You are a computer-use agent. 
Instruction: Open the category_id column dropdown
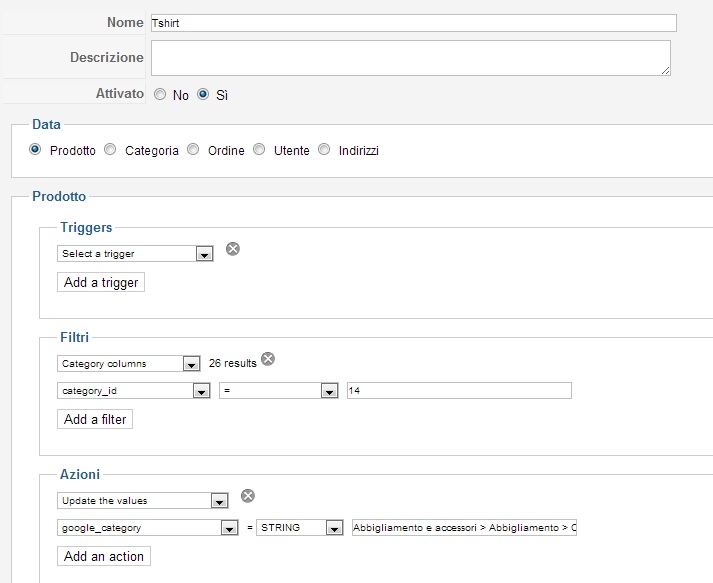click(134, 391)
